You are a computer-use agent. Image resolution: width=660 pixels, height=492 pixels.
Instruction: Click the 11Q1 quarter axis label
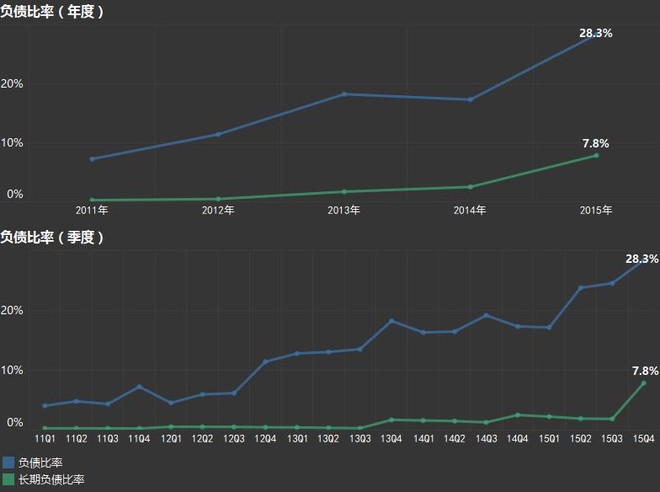[45, 439]
